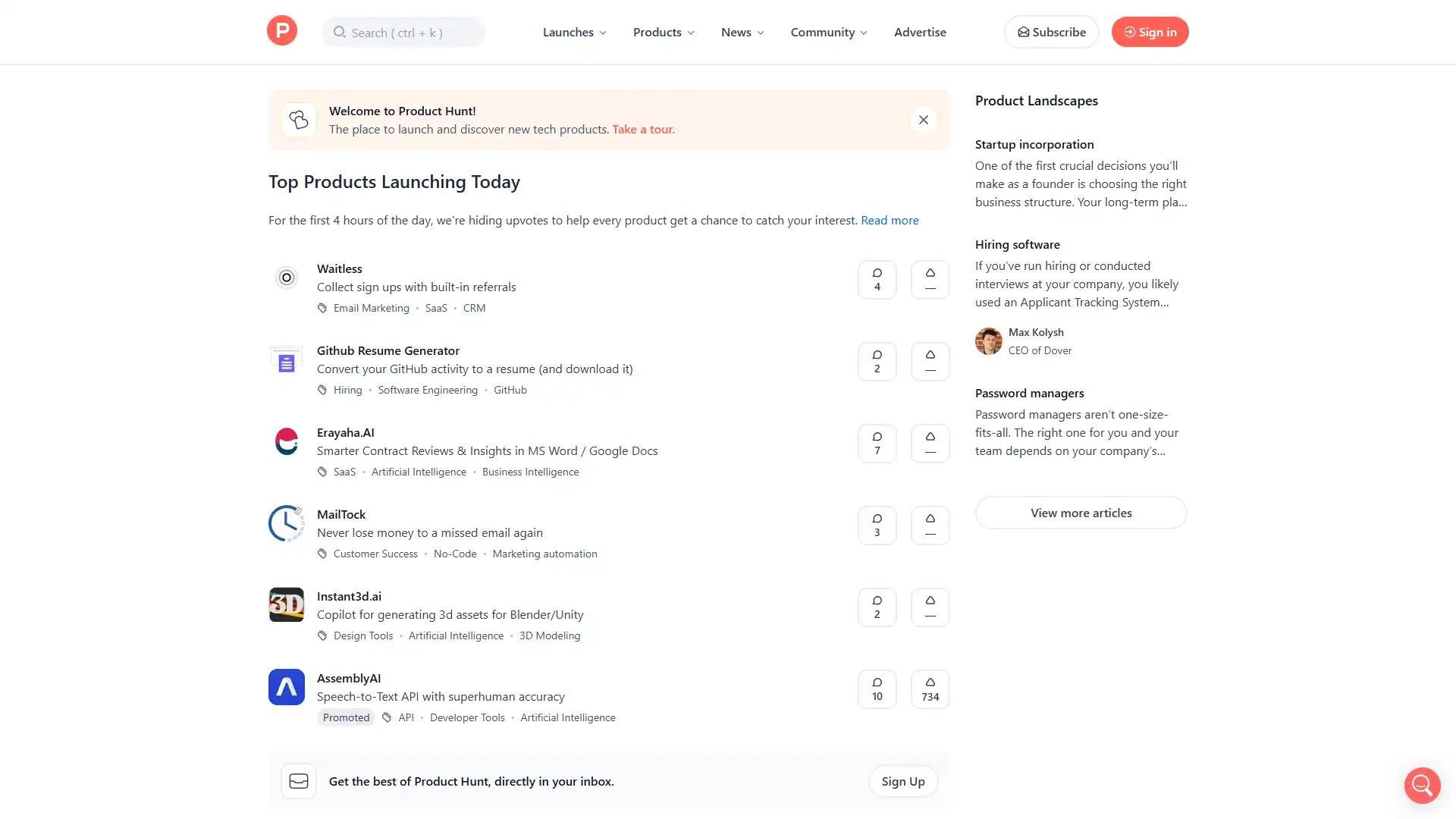This screenshot has width=1456, height=819.
Task: Click the Subscribe button
Action: coord(1051,32)
